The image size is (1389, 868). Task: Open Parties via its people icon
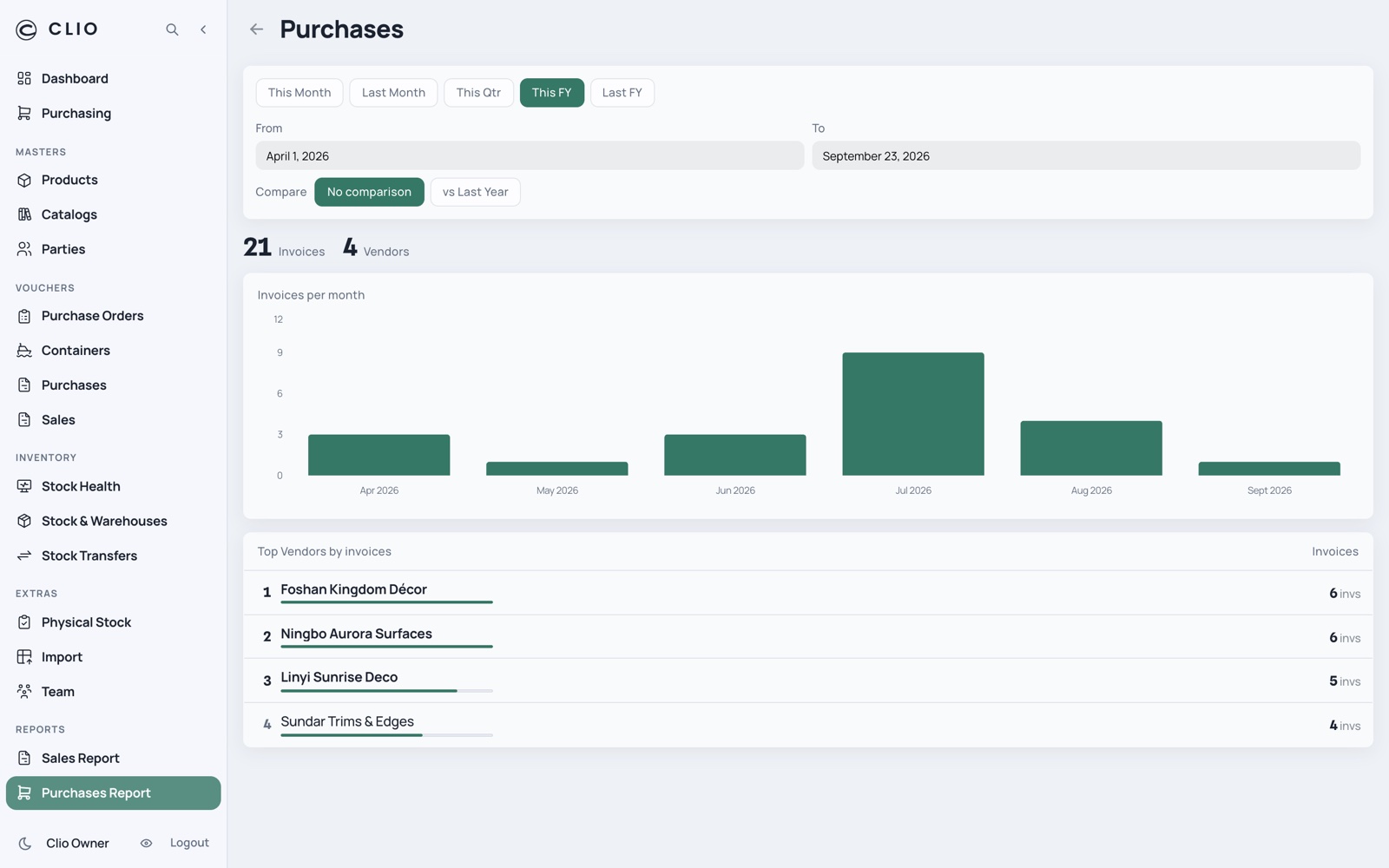tap(24, 249)
